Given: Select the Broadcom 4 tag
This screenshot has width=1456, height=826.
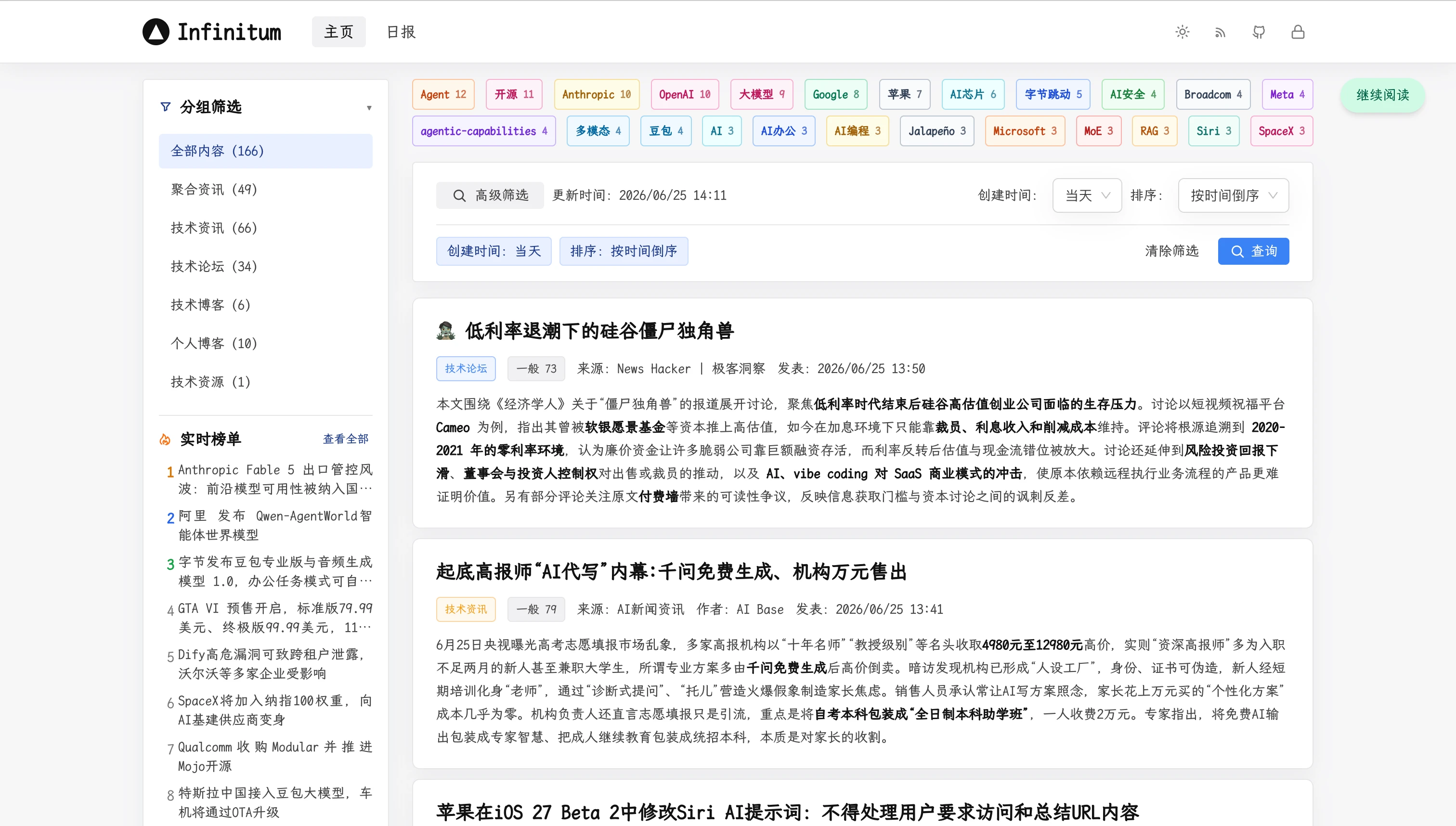Looking at the screenshot, I should (1213, 95).
